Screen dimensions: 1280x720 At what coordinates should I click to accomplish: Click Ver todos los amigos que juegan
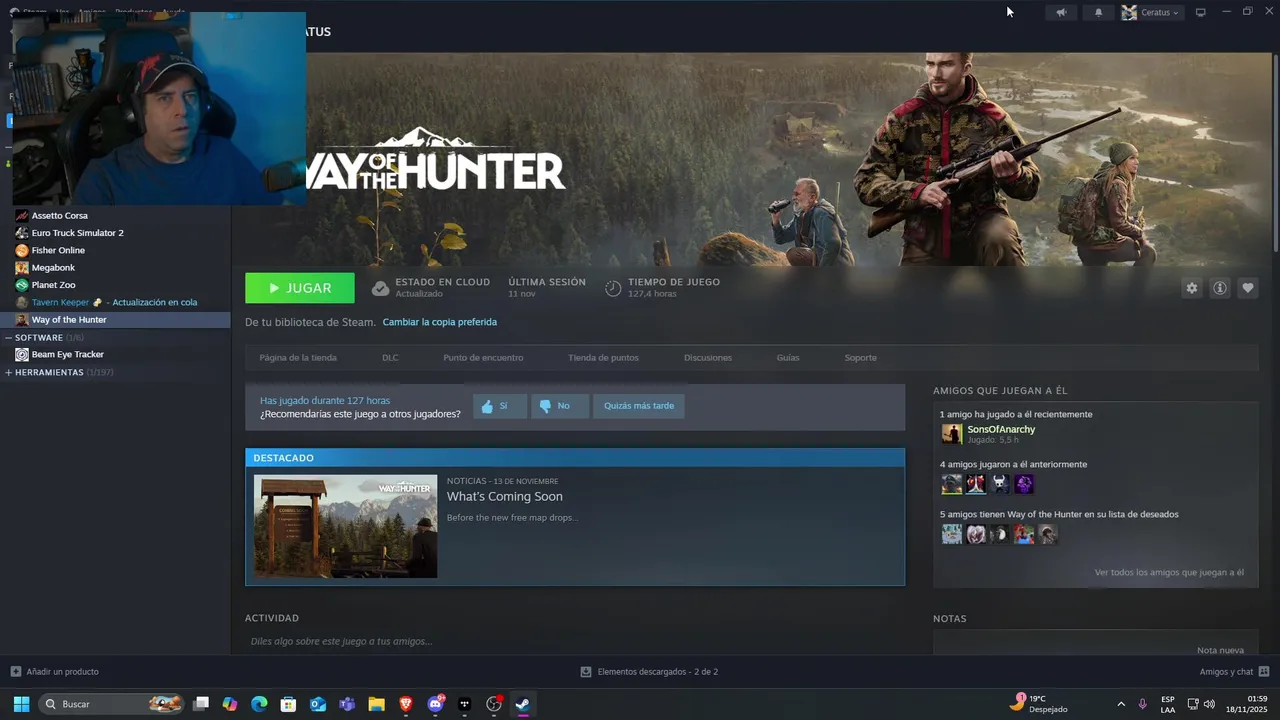[x=1169, y=572]
